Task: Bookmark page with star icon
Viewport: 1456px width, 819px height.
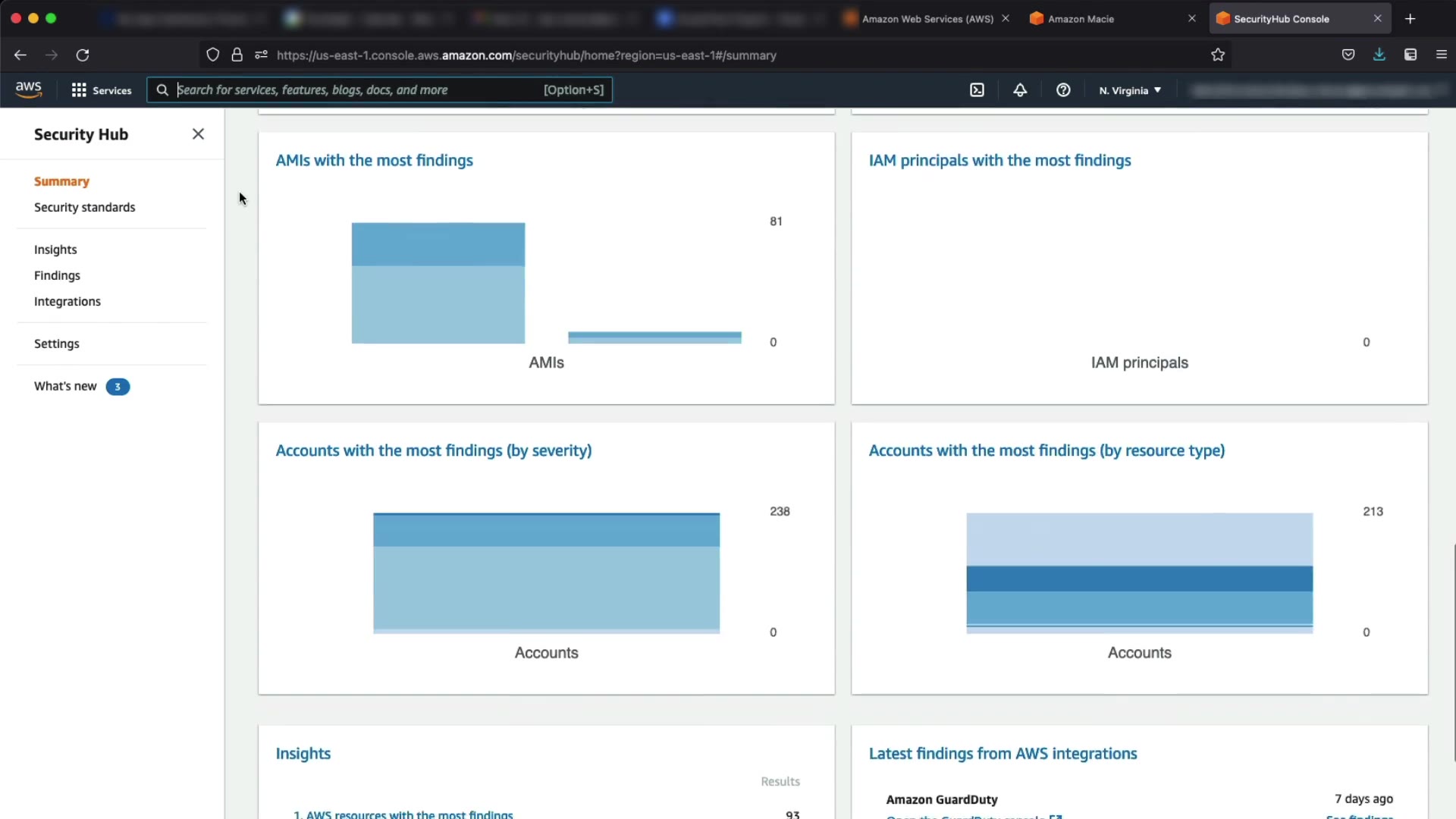Action: [x=1218, y=55]
